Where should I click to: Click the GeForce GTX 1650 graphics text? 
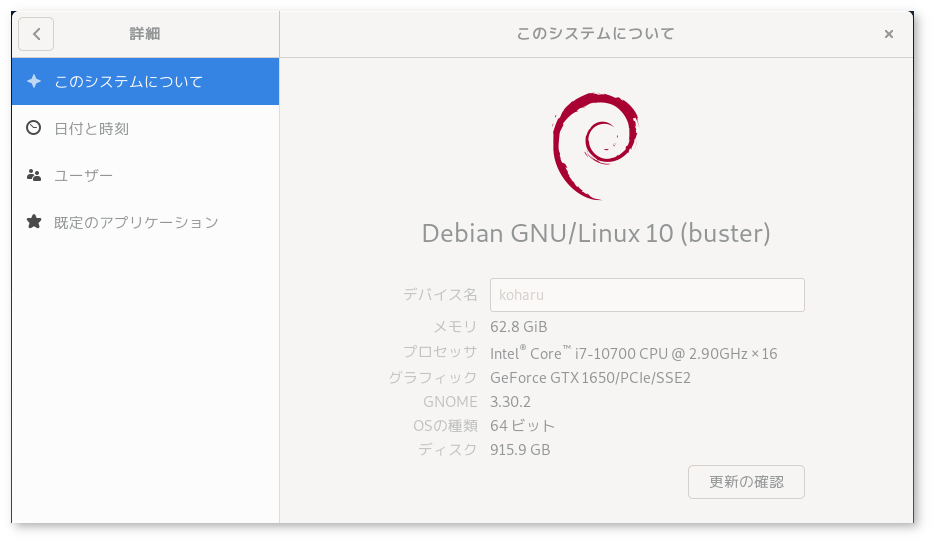pyautogui.click(x=590, y=378)
